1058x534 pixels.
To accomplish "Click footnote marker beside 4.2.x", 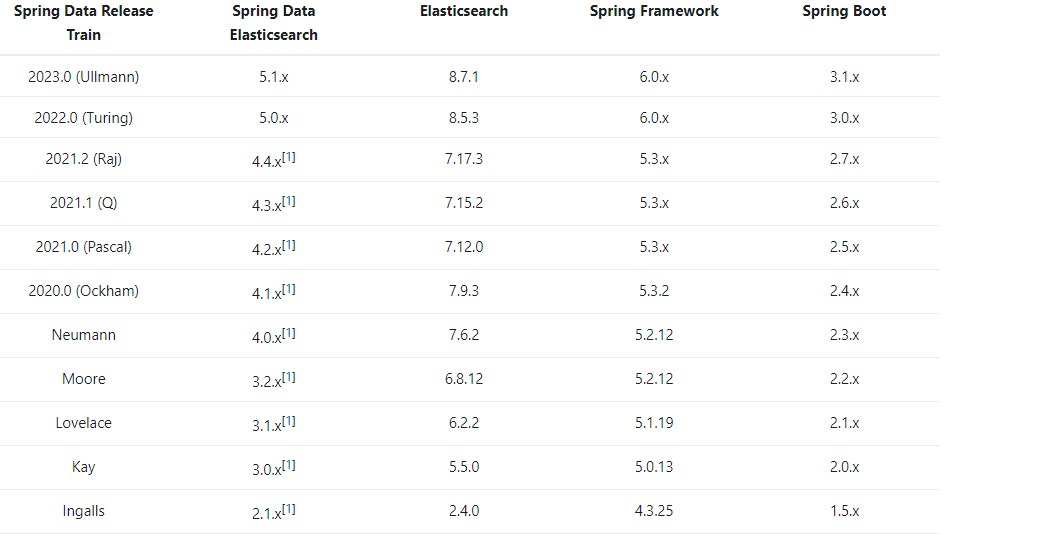I will tap(289, 245).
